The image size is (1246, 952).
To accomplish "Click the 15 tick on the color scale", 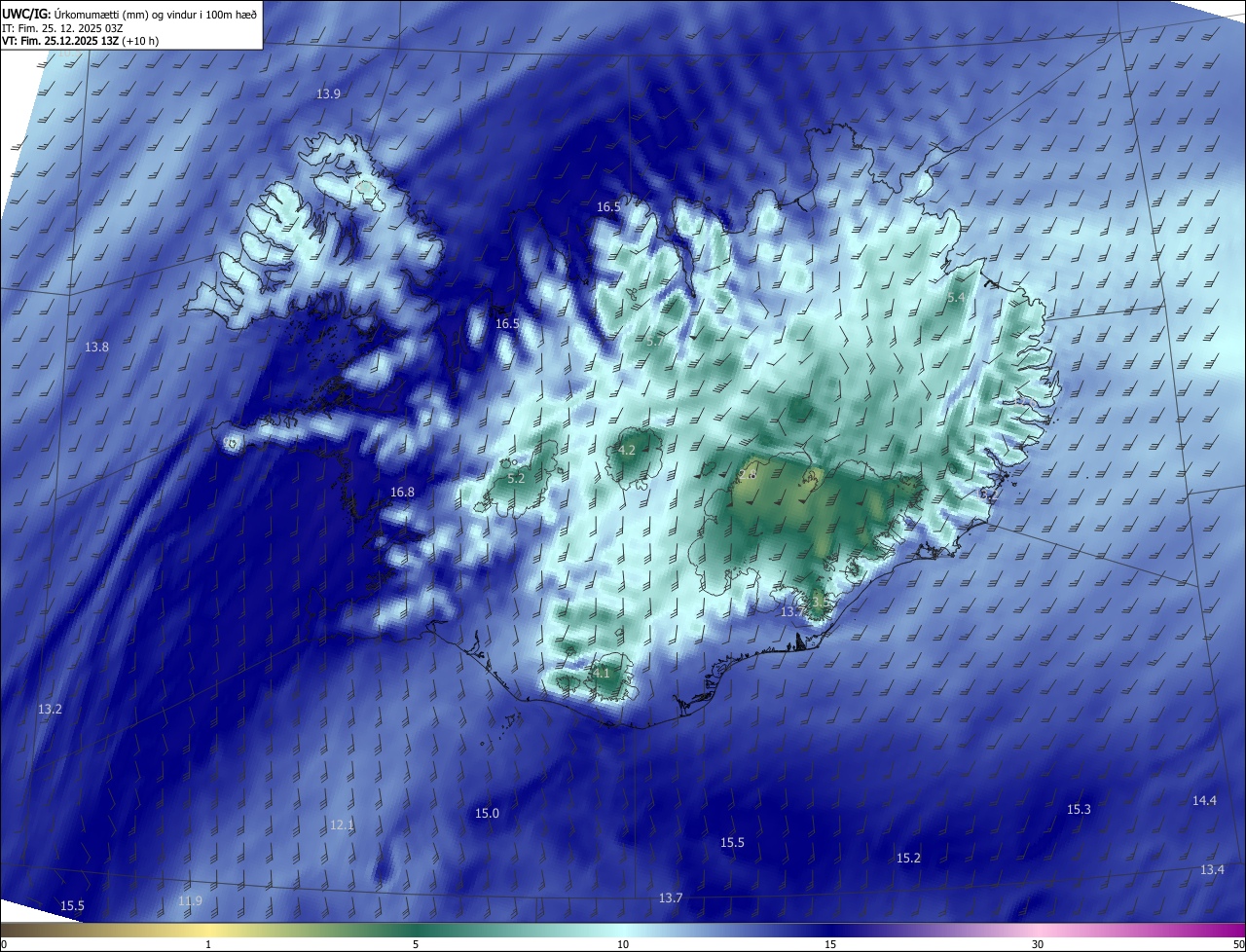I will [x=830, y=944].
